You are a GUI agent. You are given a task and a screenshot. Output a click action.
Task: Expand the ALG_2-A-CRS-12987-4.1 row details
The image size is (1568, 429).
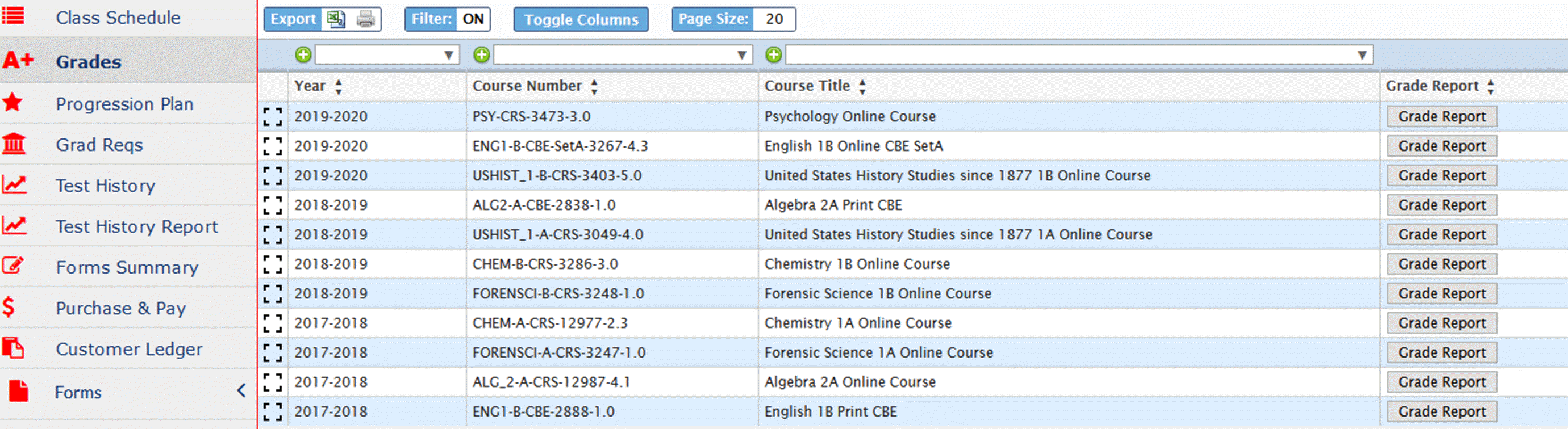[273, 382]
